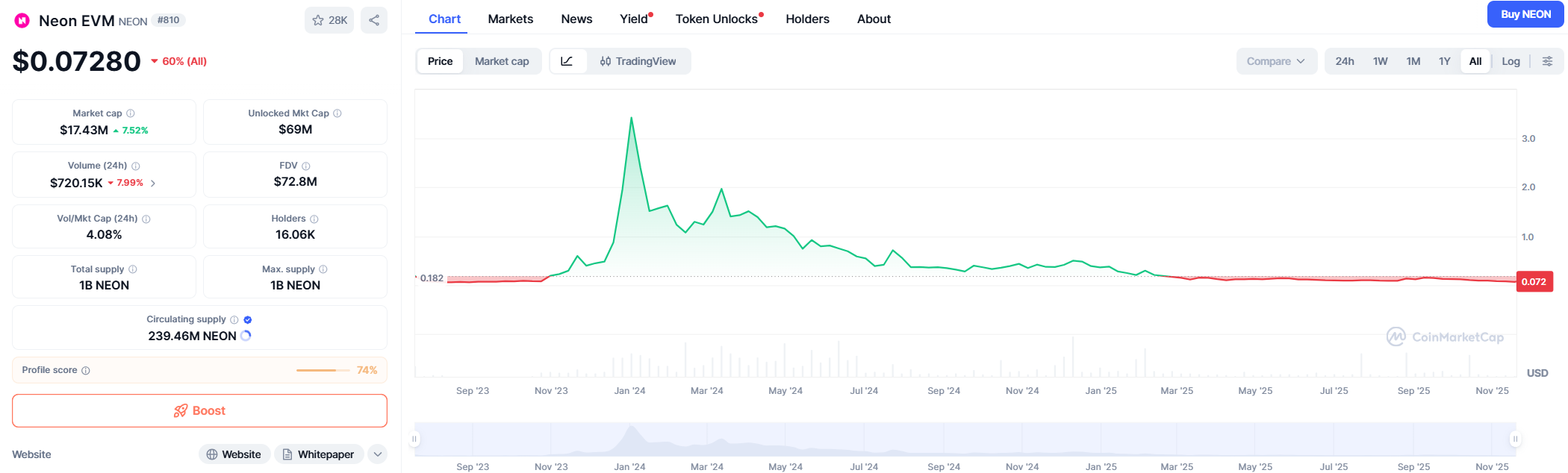Click info icon next to FDV
Viewport: 1568px width, 473px height.
(x=306, y=166)
